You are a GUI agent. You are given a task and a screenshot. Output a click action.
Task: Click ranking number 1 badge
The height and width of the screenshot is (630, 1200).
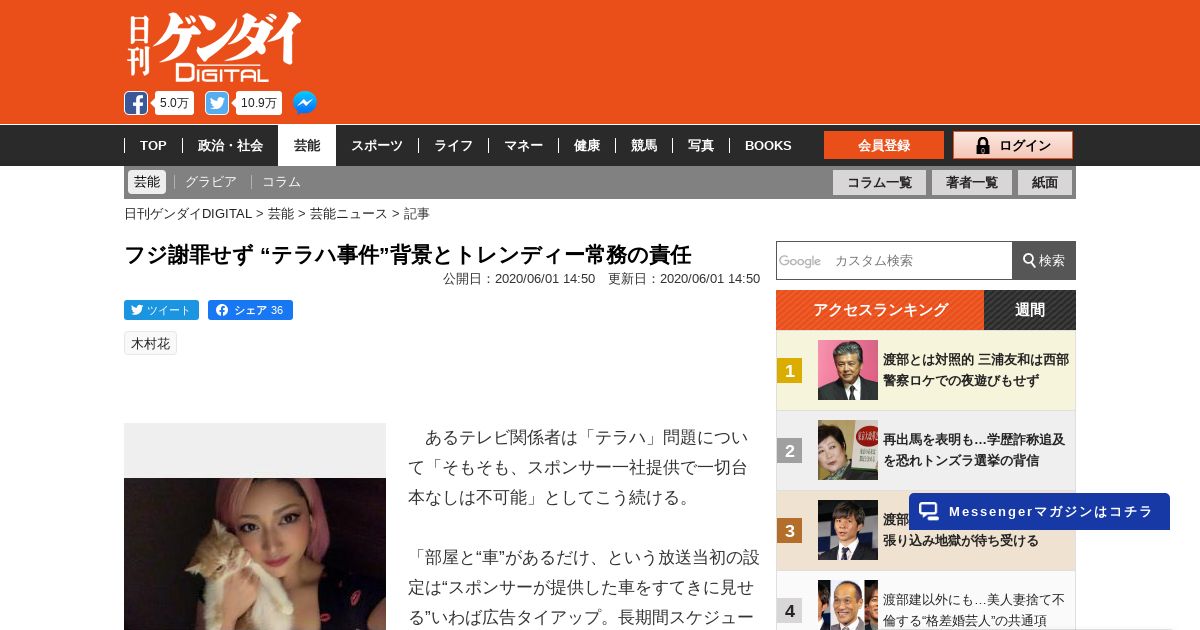pyautogui.click(x=789, y=371)
